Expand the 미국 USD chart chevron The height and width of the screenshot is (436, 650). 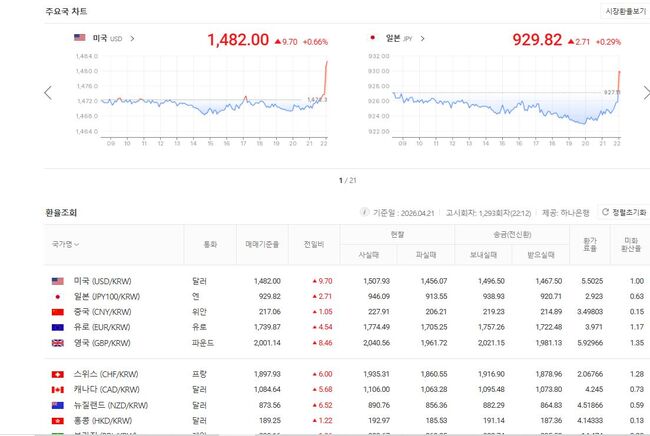point(132,39)
